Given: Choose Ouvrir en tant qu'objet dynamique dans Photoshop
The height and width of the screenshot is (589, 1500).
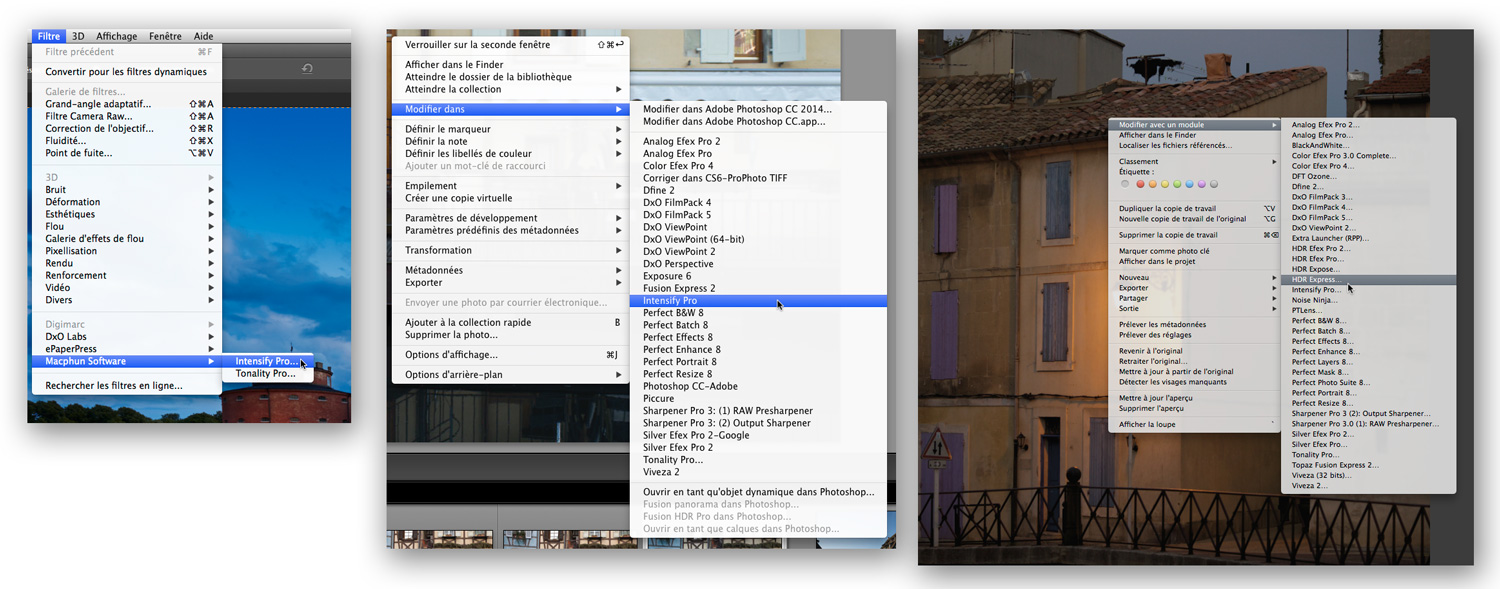Looking at the screenshot, I should point(758,492).
